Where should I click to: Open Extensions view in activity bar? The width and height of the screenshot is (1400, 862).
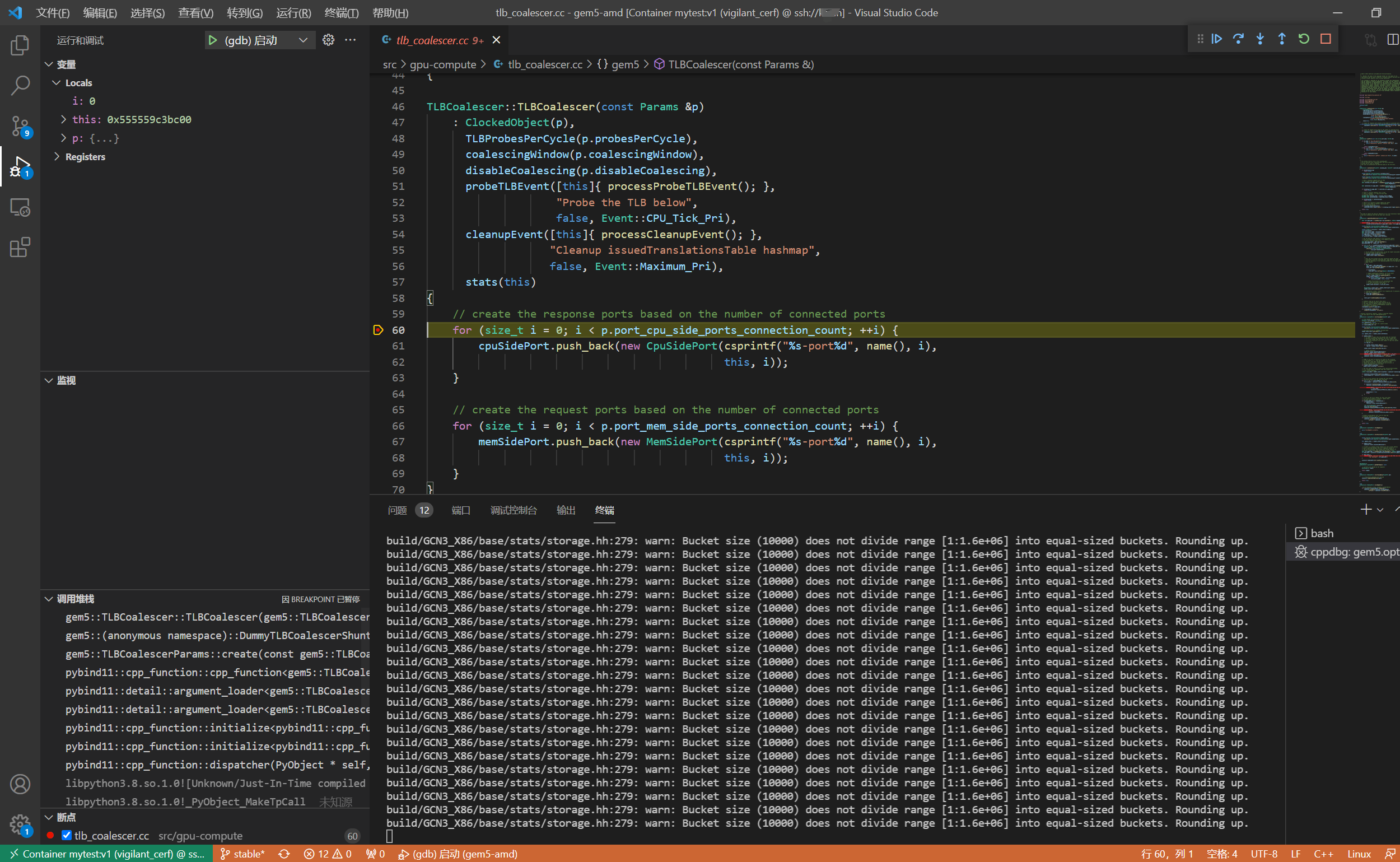(x=20, y=248)
